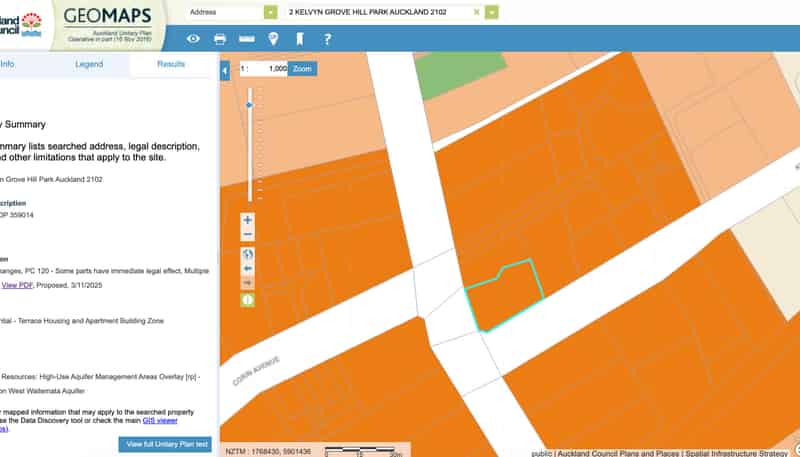Toggle layer visibility eye icon
The image size is (800, 457).
point(193,39)
